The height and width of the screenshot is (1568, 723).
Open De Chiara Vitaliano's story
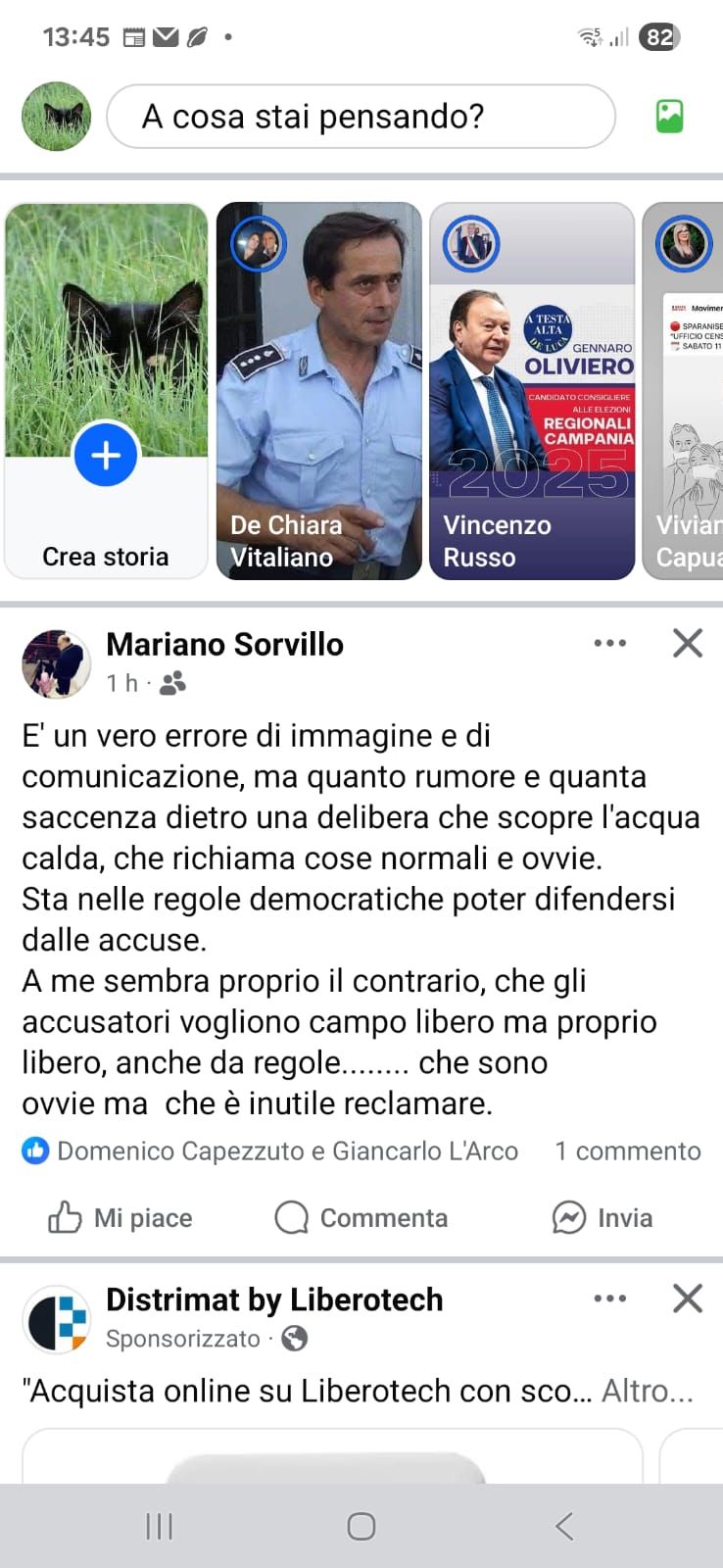click(319, 391)
